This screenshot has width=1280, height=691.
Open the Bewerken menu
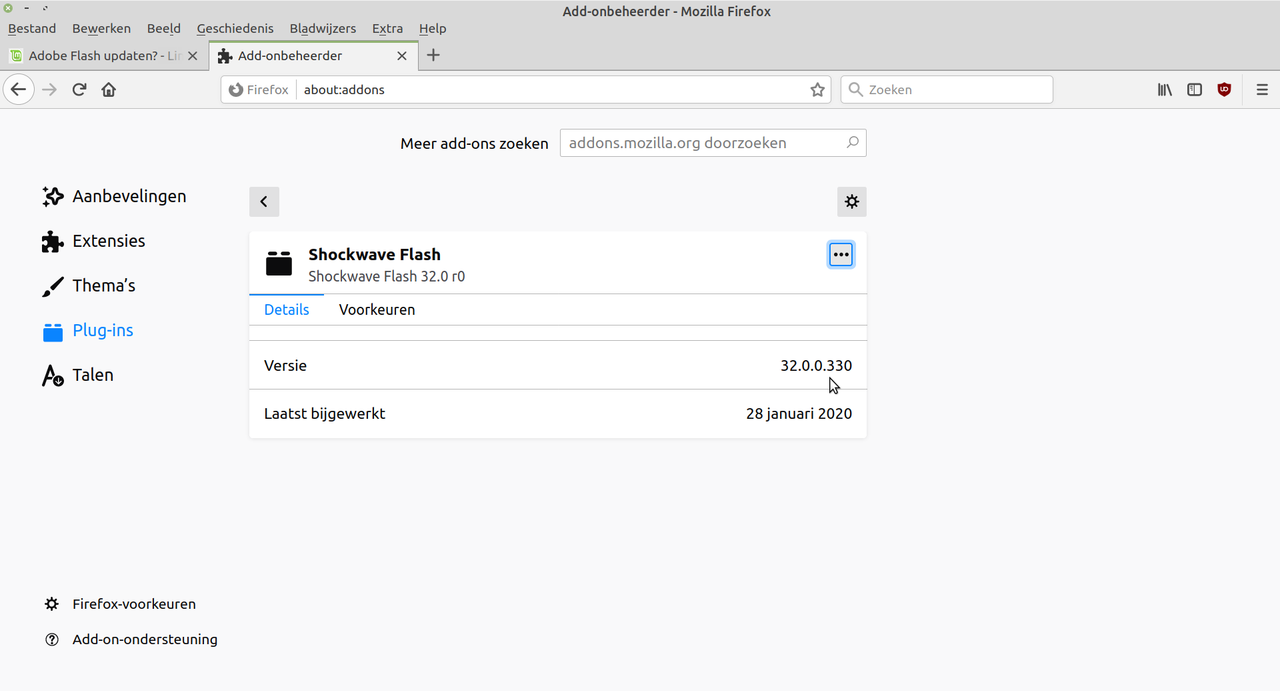[x=101, y=28]
